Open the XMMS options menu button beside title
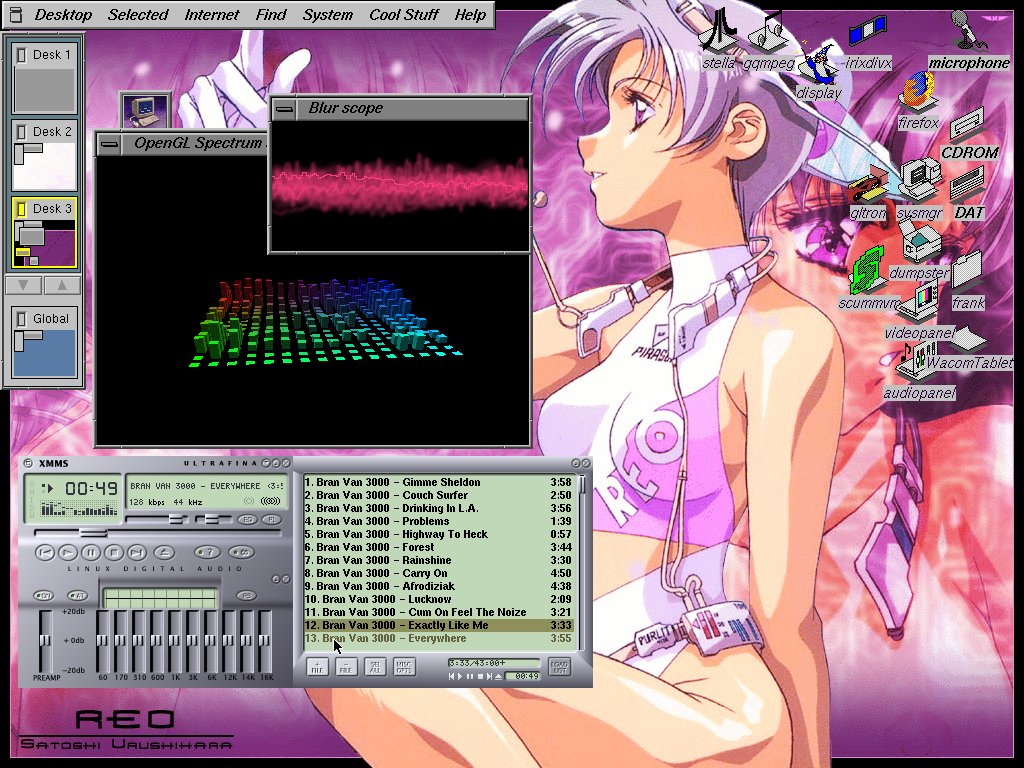Viewport: 1024px width, 768px height. tap(28, 463)
